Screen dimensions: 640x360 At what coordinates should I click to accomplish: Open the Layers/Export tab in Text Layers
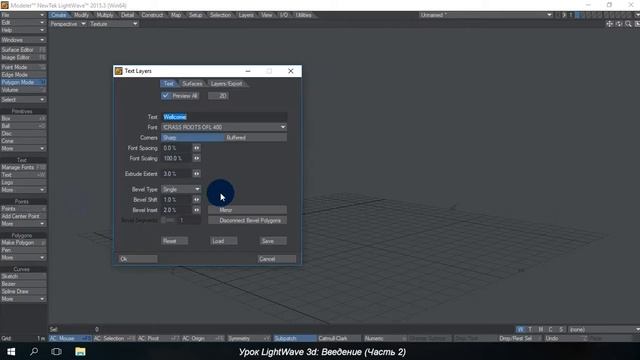click(x=226, y=84)
